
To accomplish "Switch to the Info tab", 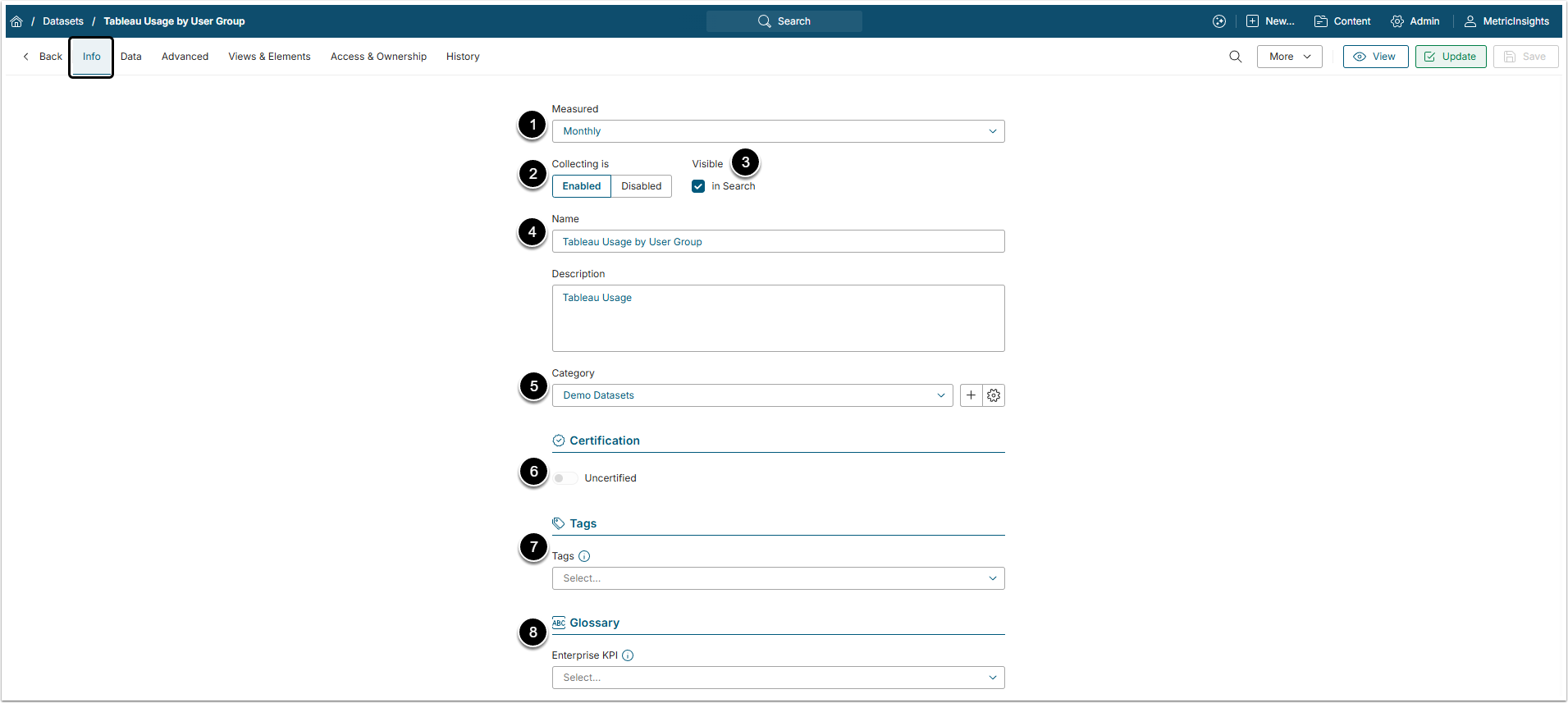I will click(x=91, y=57).
